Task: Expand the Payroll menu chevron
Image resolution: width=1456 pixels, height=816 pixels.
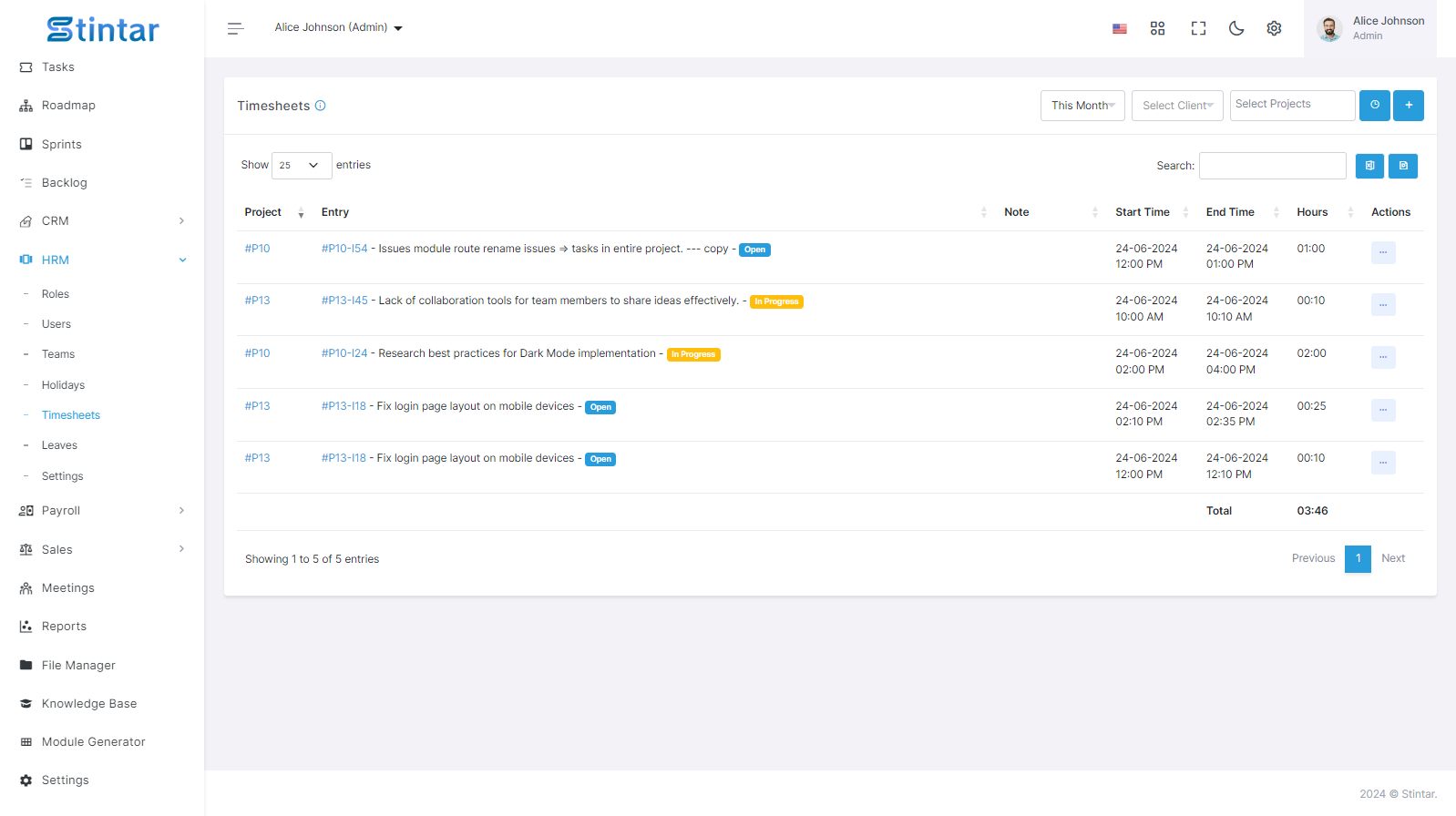Action: (x=182, y=511)
